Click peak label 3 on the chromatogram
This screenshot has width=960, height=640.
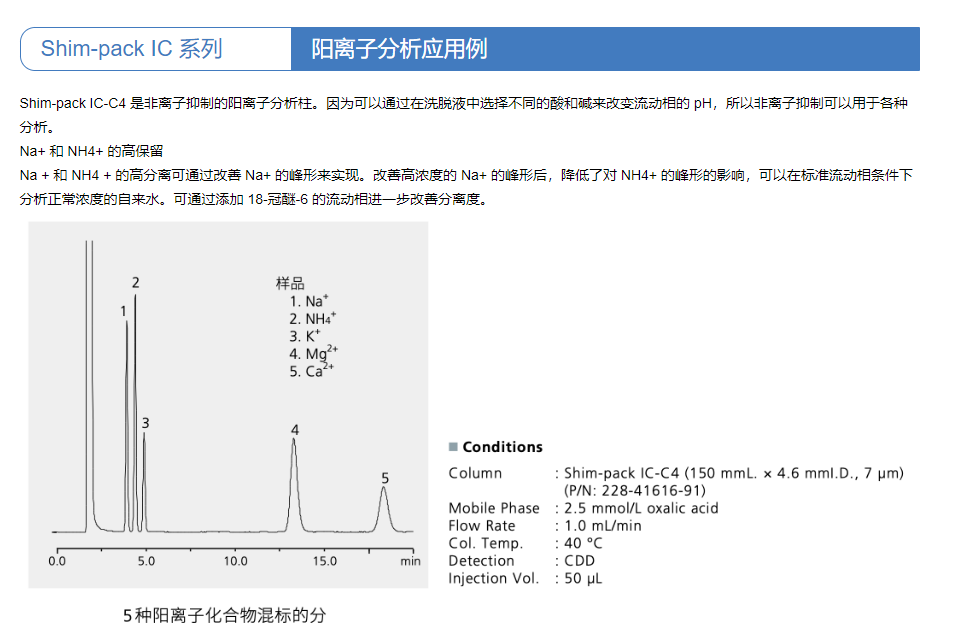[145, 423]
